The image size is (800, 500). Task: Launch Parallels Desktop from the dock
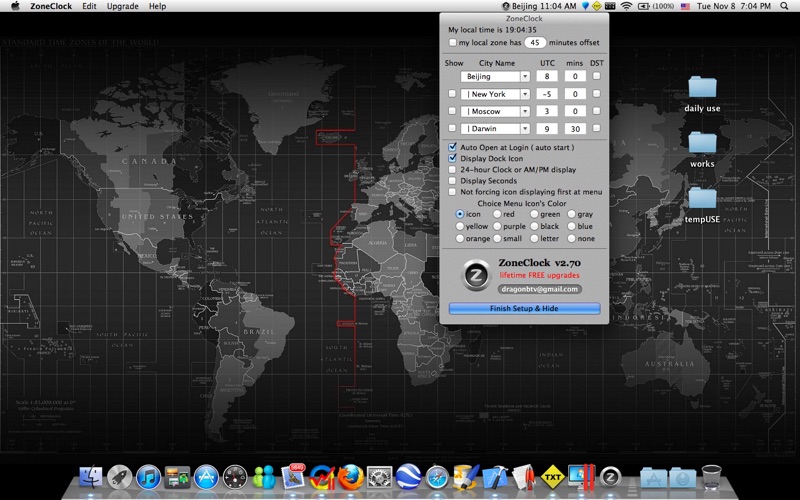pyautogui.click(x=582, y=478)
